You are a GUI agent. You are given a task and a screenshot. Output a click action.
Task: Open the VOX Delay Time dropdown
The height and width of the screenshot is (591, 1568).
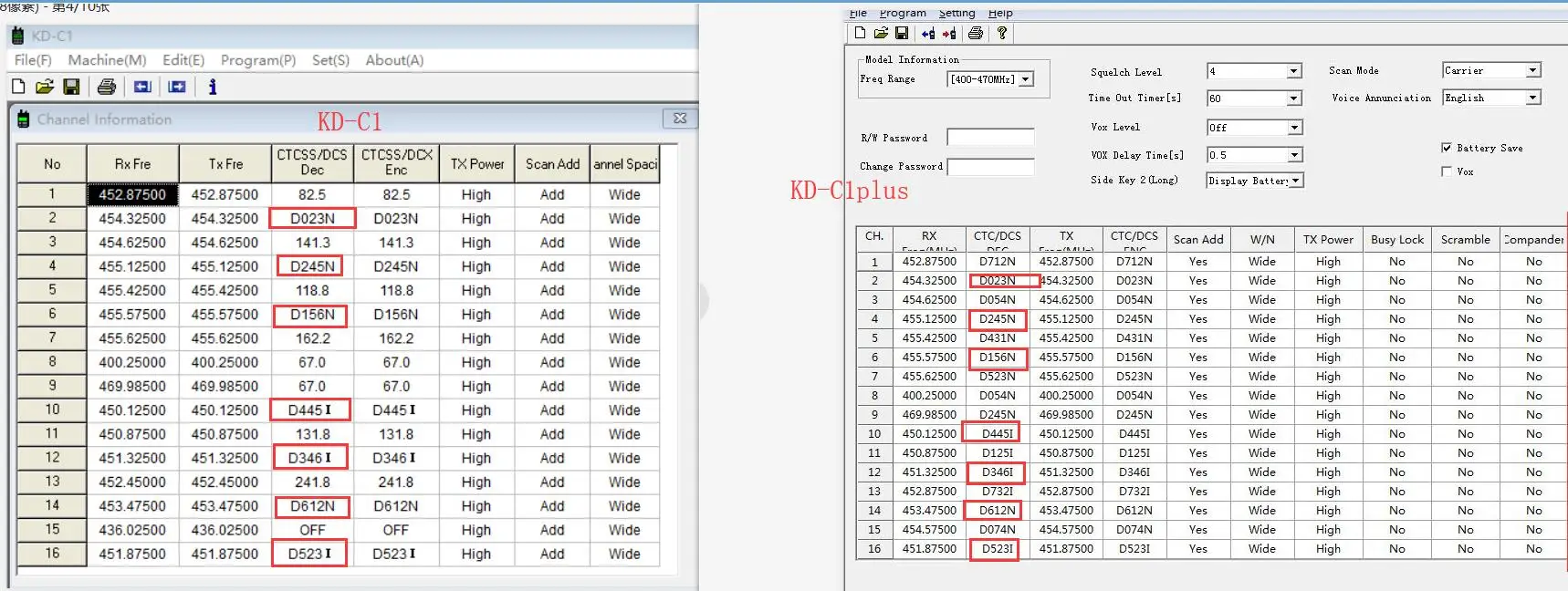pos(1294,155)
